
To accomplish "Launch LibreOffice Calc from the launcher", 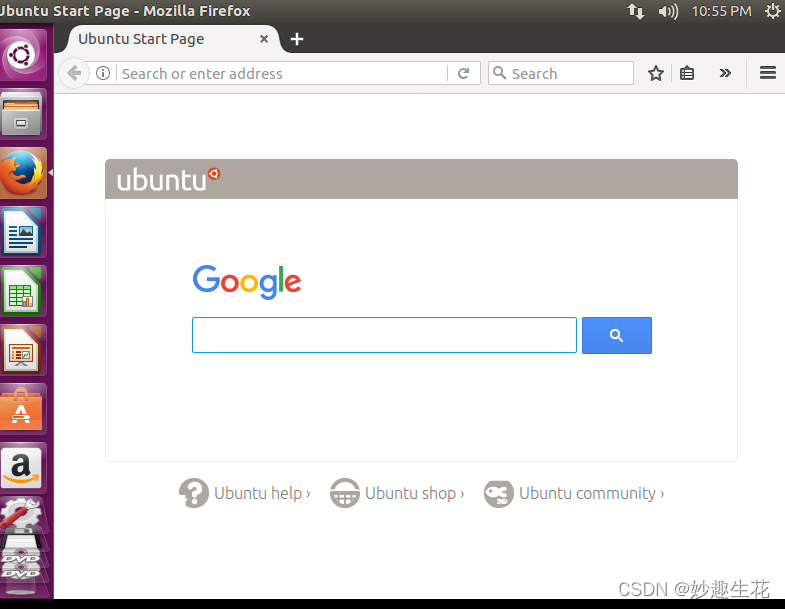I will [x=23, y=291].
